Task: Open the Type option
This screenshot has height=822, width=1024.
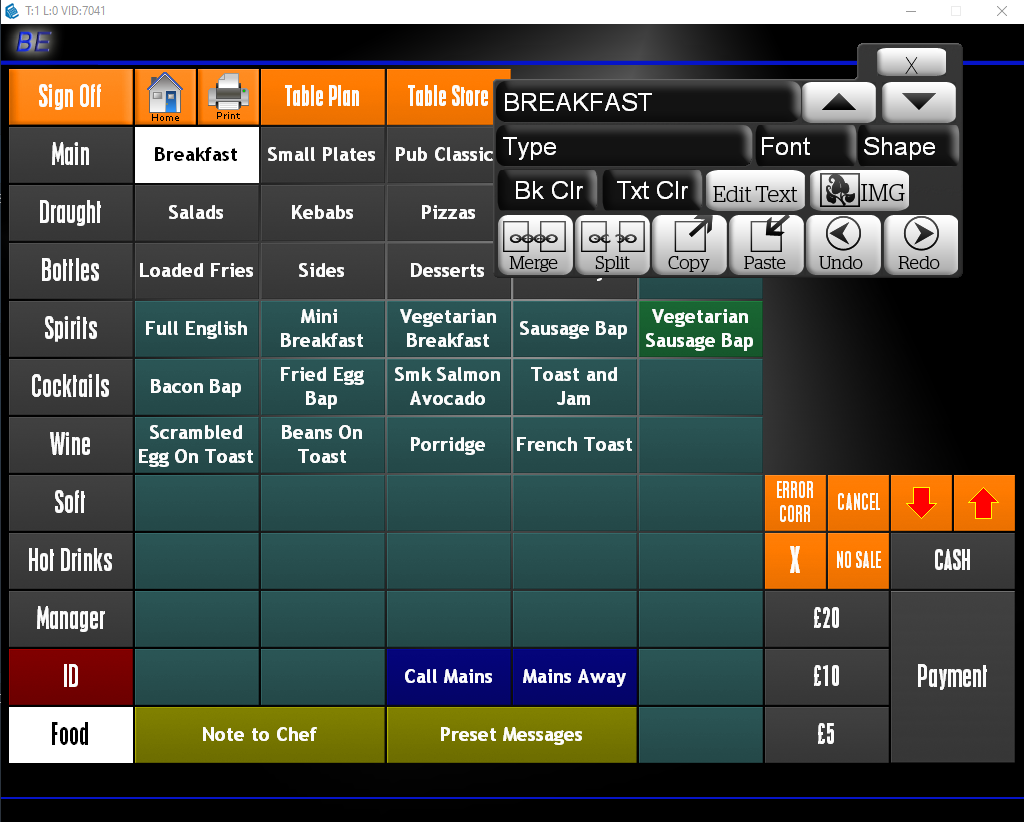Action: pyautogui.click(x=624, y=146)
